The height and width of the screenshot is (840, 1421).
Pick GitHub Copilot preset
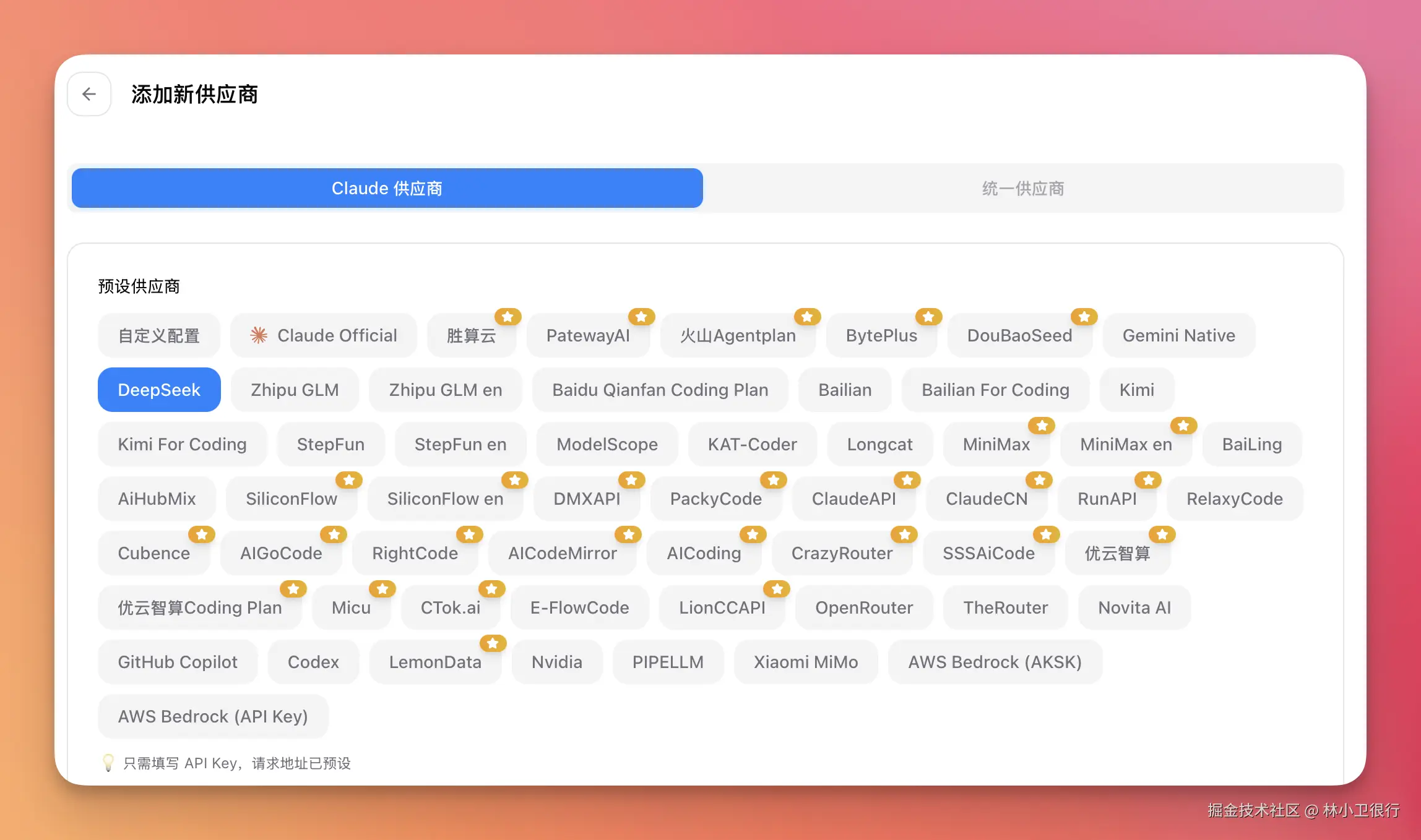coord(178,662)
